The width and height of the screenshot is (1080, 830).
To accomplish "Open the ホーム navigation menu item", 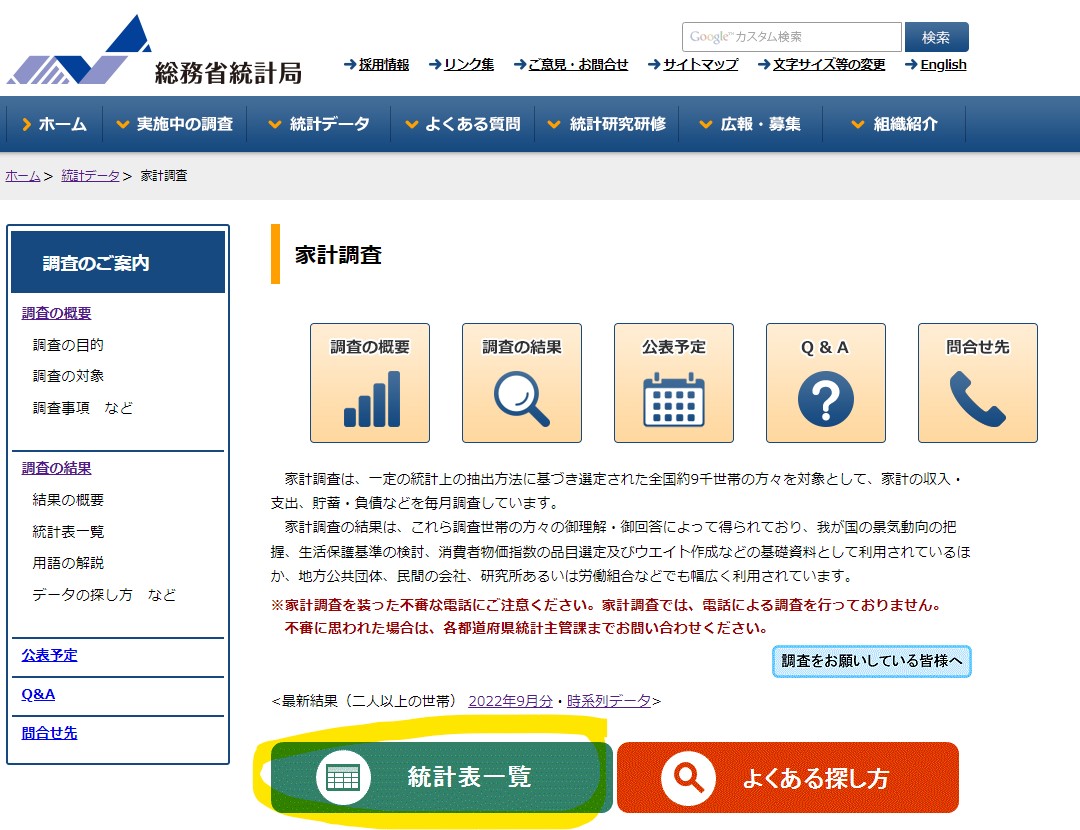I will point(54,124).
